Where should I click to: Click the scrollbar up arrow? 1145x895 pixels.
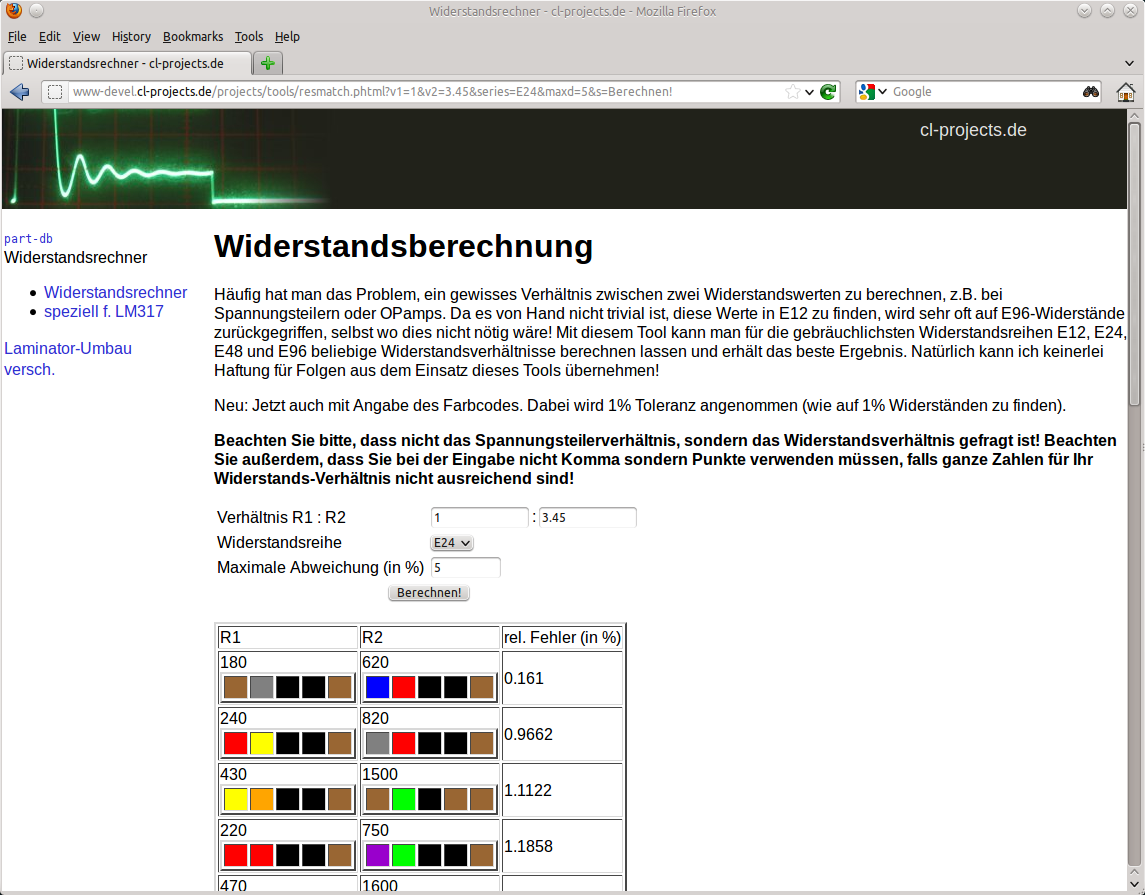pos(1134,115)
